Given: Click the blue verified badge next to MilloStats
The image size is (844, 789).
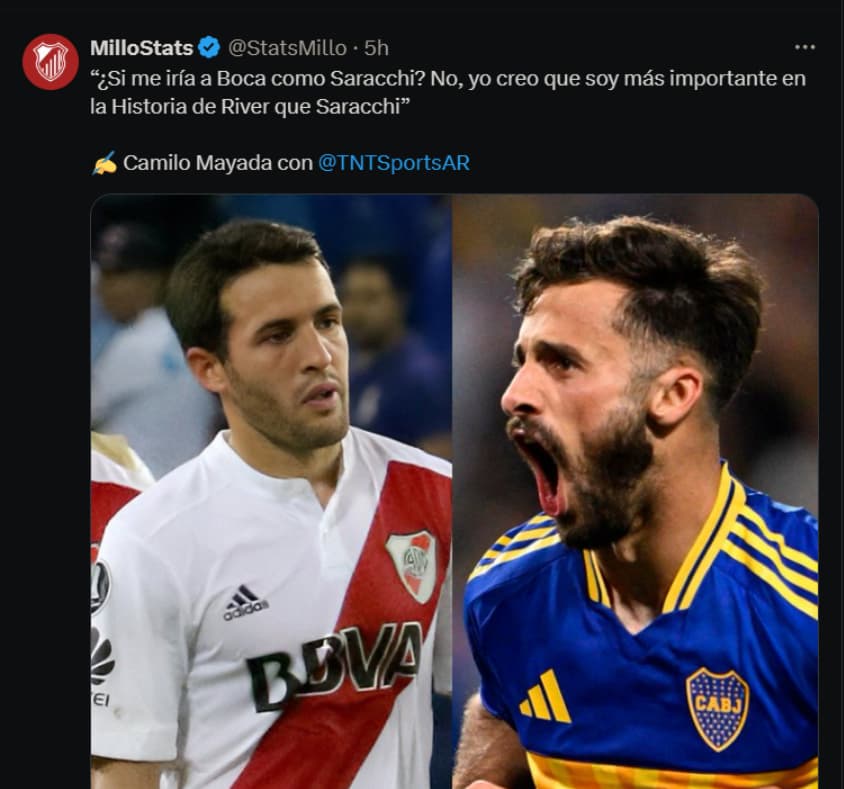Looking at the screenshot, I should 209,48.
